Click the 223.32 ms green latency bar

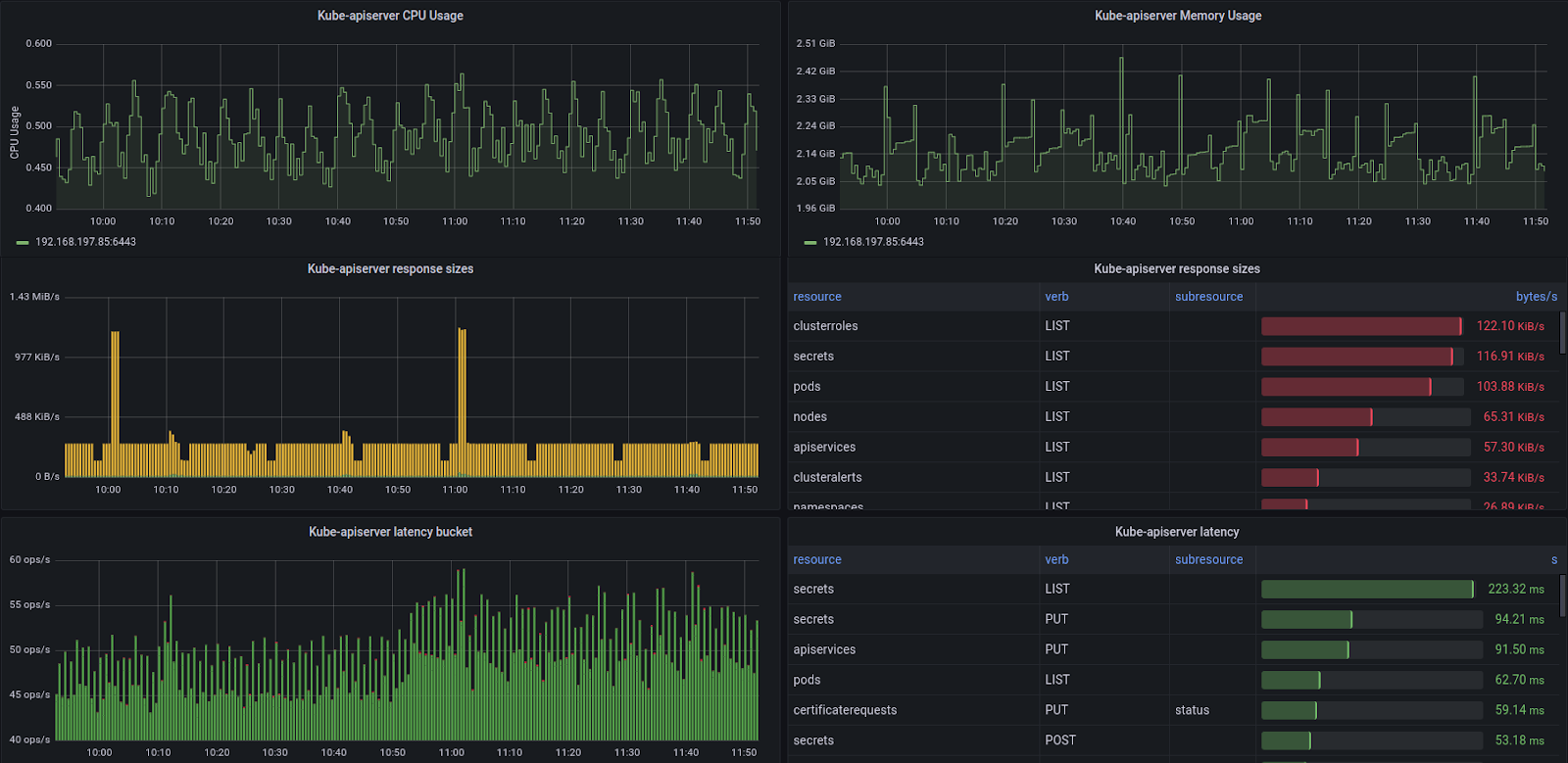(x=1367, y=590)
